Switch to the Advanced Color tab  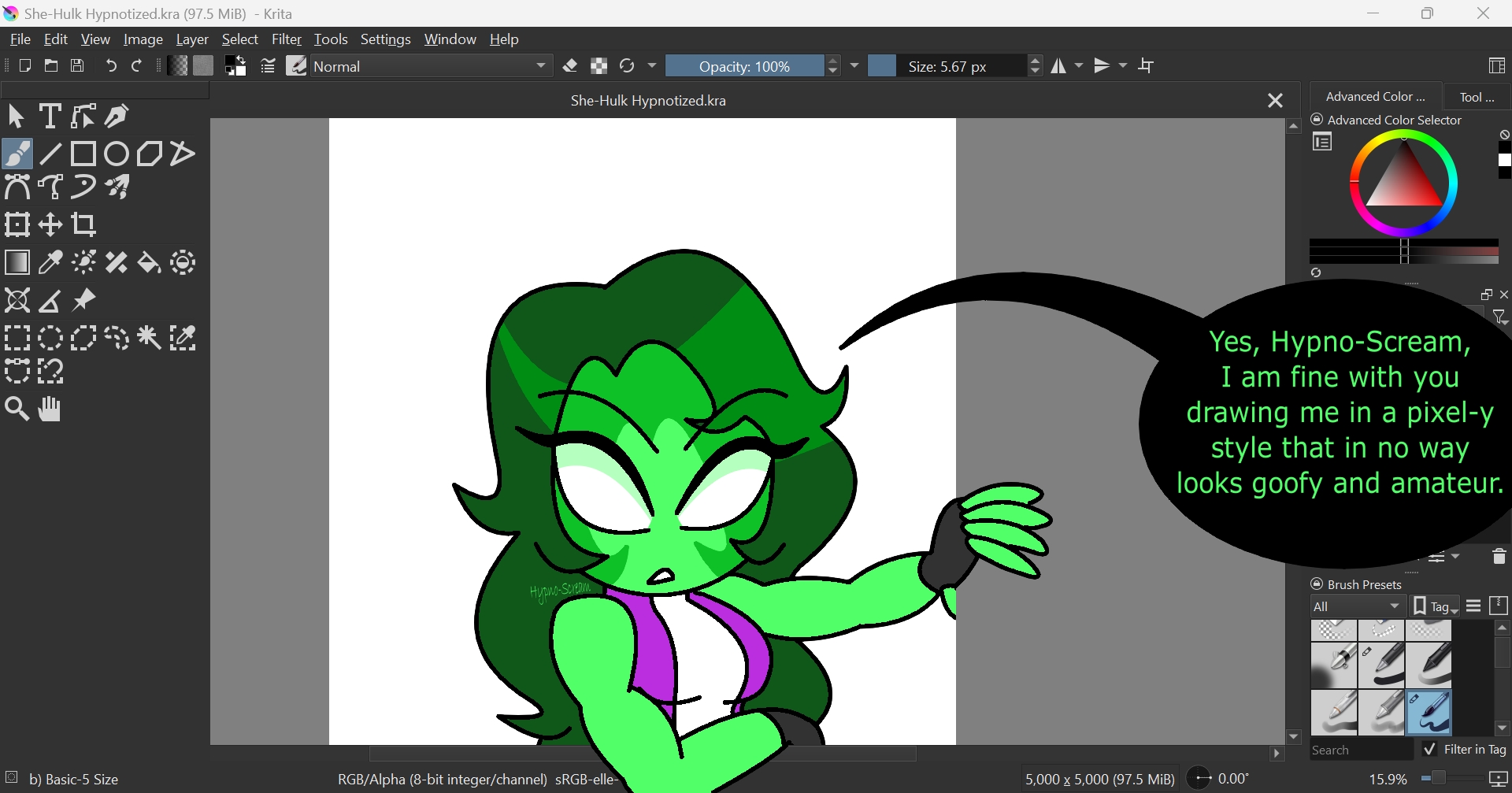[1375, 97]
